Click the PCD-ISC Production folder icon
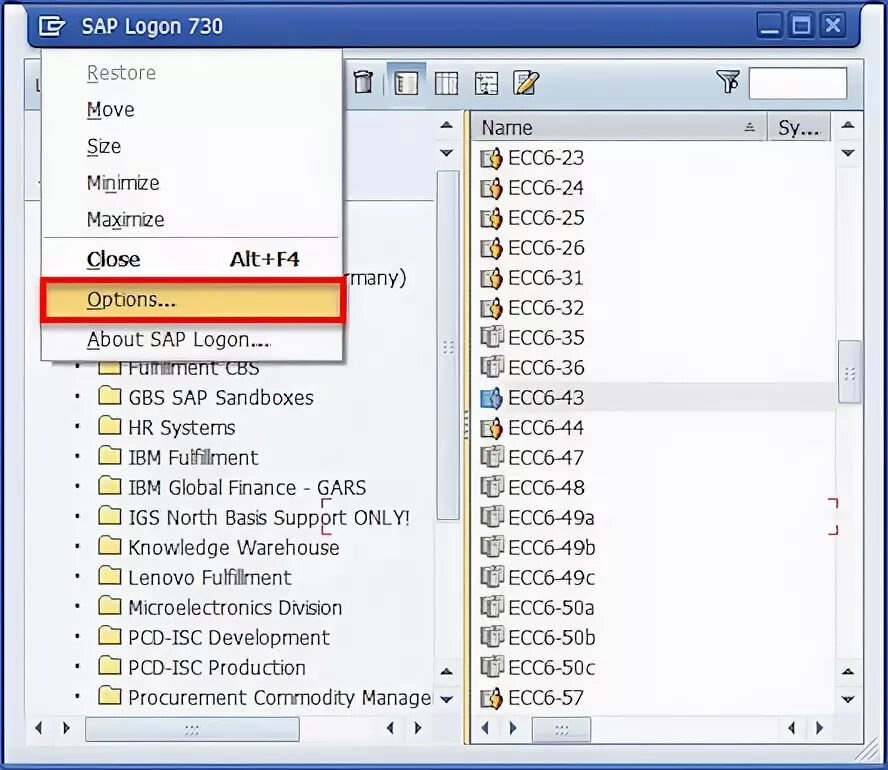888x770 pixels. [109, 666]
